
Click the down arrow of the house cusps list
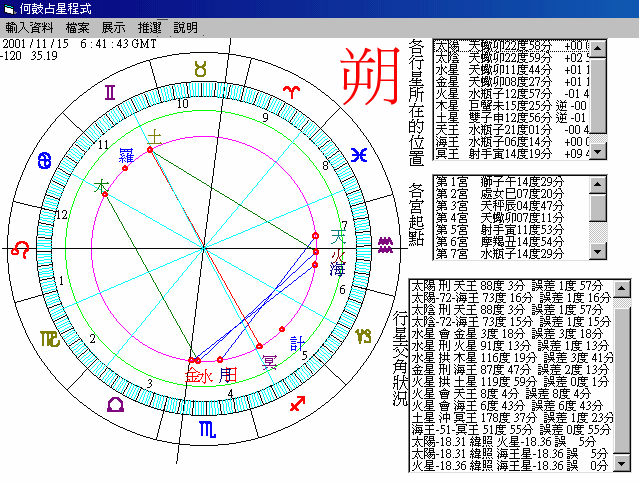click(x=598, y=253)
